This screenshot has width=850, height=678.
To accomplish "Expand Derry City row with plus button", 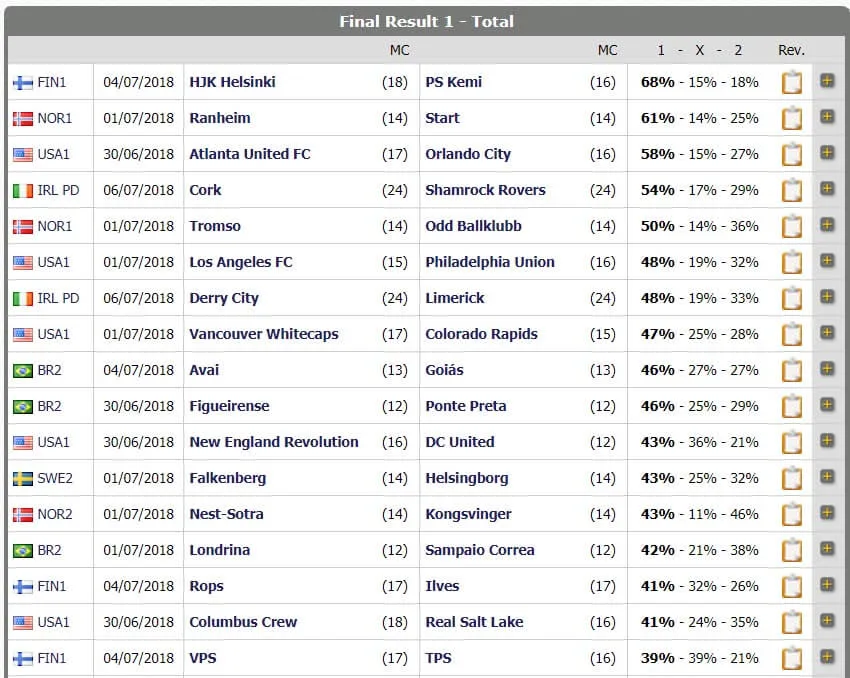I will pyautogui.click(x=827, y=296).
